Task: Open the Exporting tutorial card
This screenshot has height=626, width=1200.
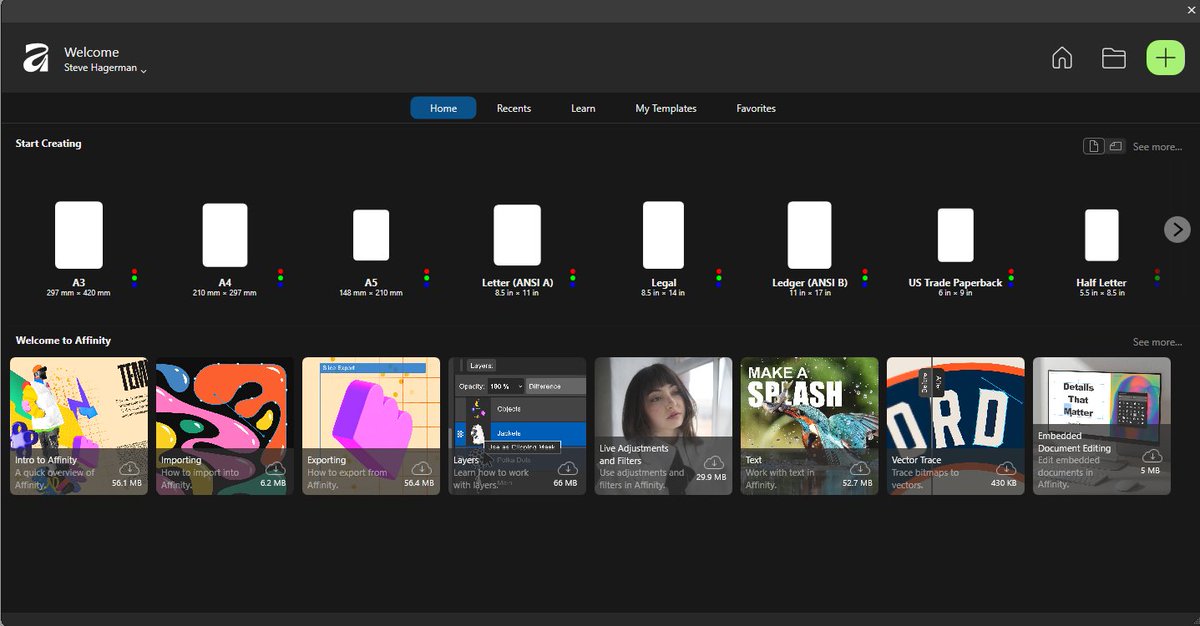Action: coord(371,426)
